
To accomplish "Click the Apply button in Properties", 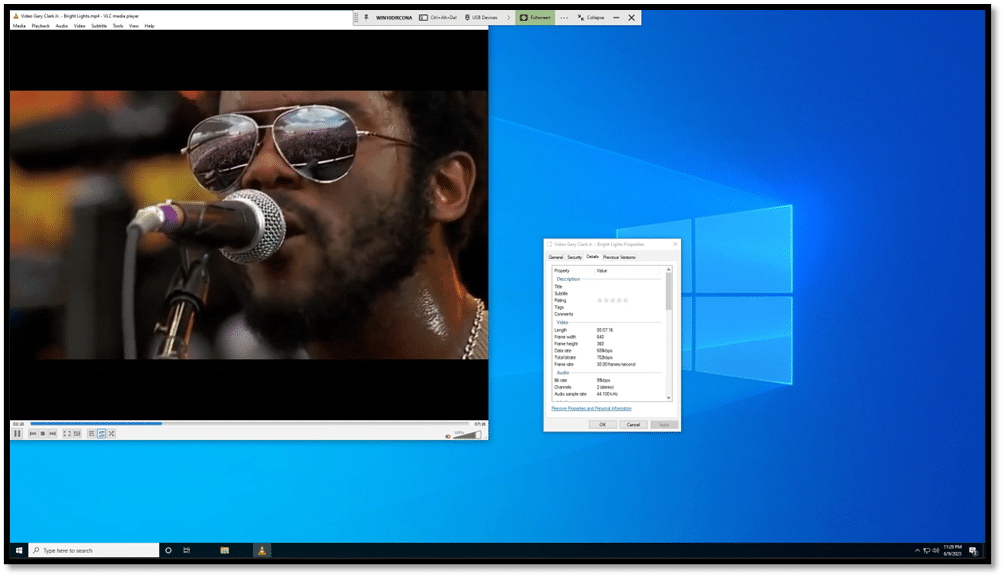I will point(664,425).
